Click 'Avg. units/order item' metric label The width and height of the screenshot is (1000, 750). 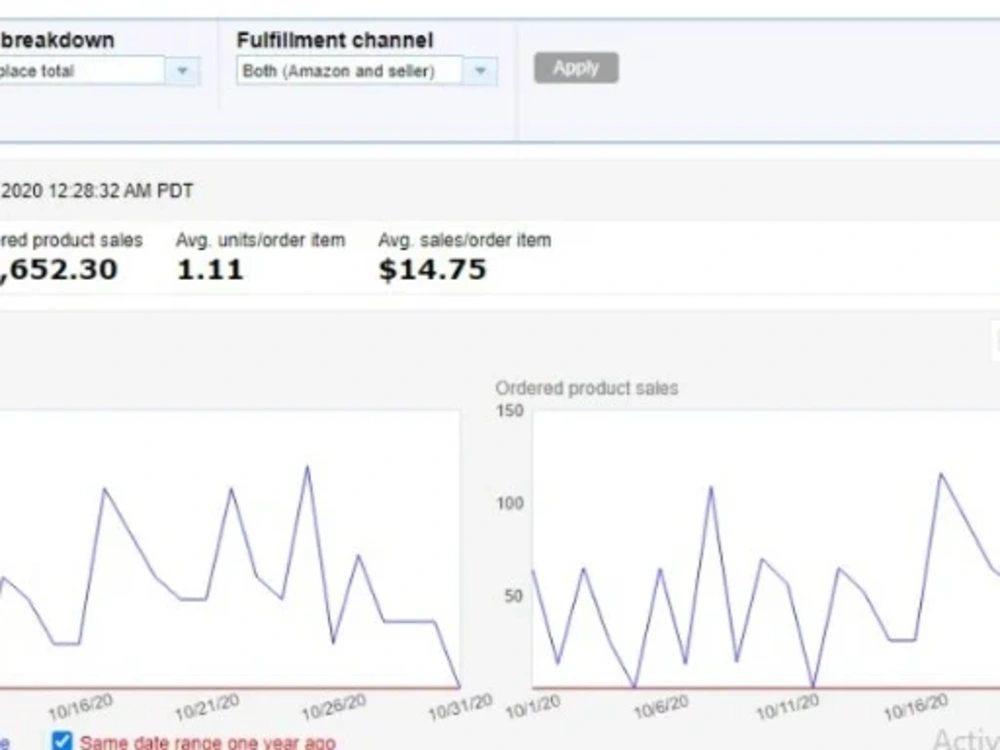pos(260,240)
